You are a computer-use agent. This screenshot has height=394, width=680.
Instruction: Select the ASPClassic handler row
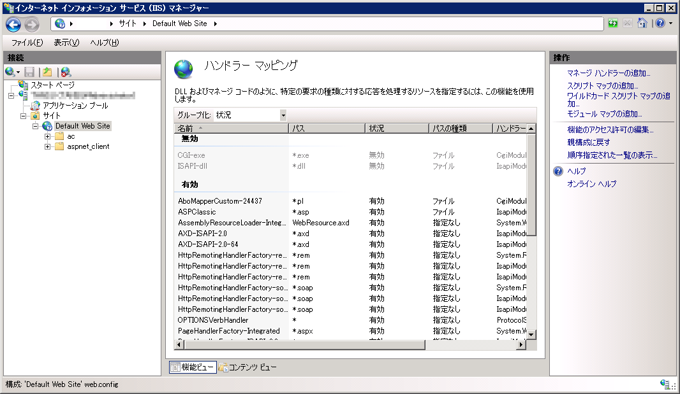click(350, 212)
